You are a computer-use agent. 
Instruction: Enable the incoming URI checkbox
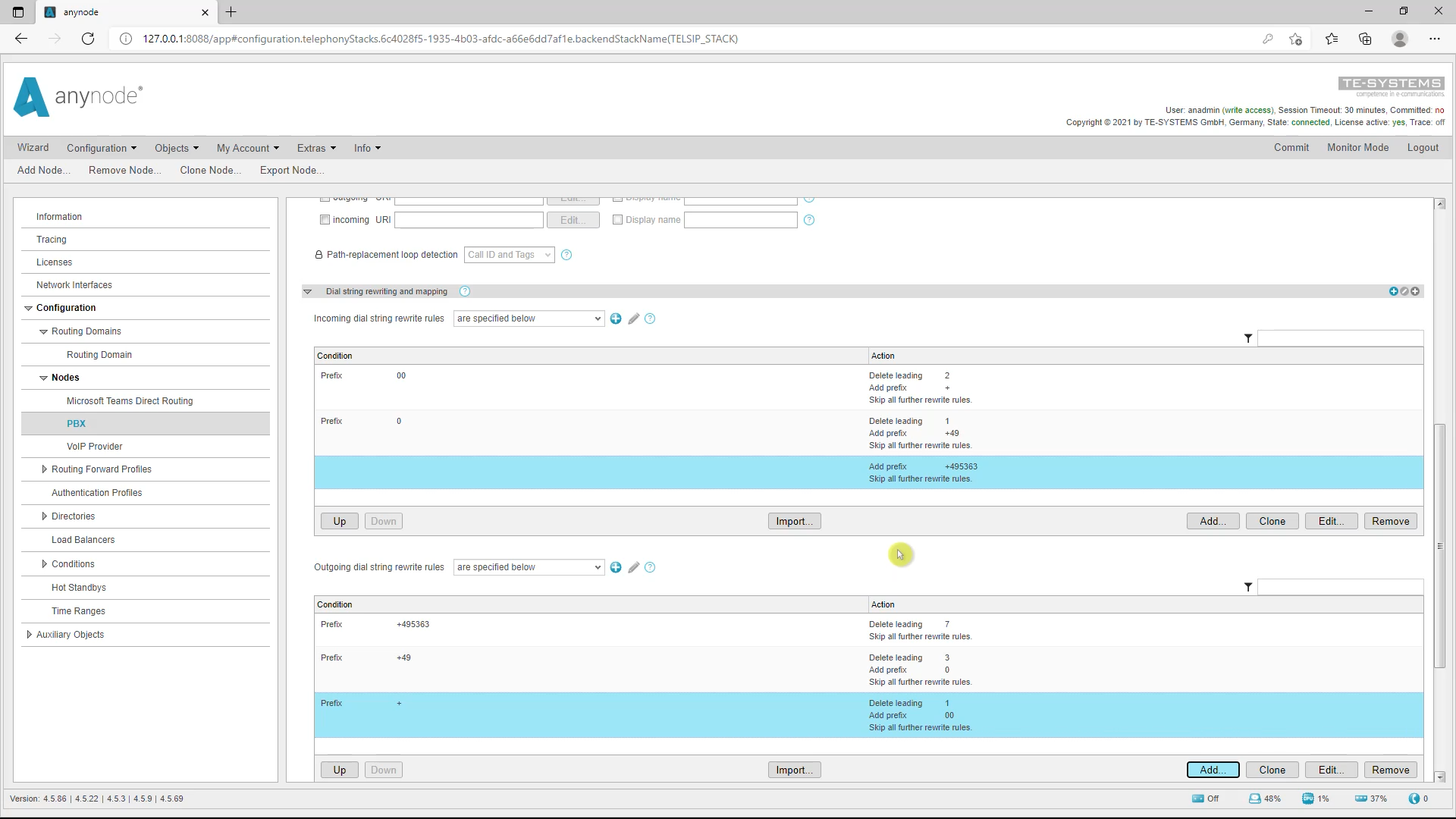coord(325,220)
